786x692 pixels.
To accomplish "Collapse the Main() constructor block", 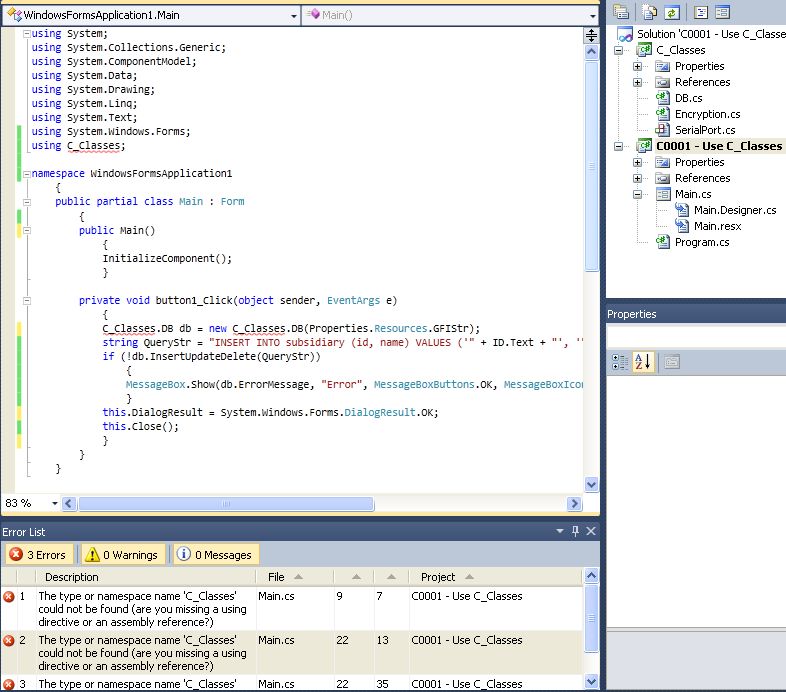I will click(x=27, y=231).
